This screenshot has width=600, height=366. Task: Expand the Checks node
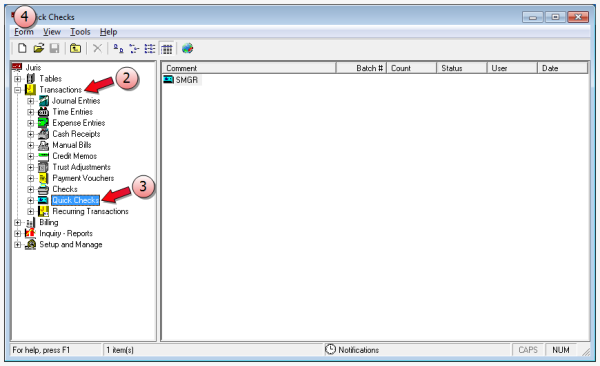click(31, 190)
